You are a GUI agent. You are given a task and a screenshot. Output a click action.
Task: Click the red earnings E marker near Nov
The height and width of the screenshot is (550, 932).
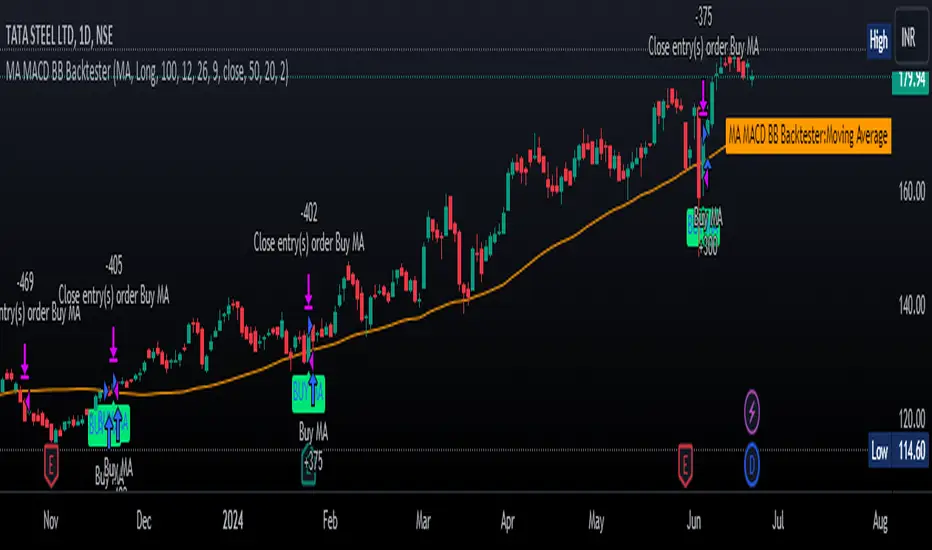(x=51, y=466)
